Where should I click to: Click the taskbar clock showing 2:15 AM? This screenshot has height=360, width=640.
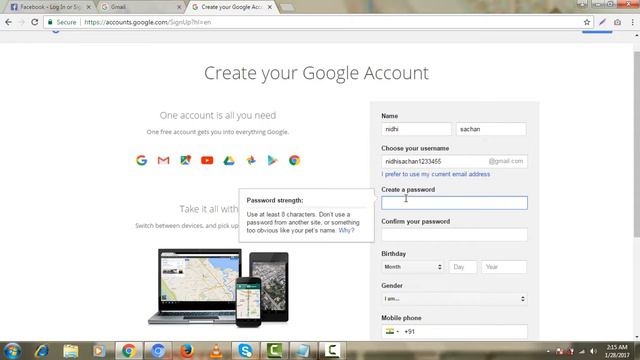(617, 351)
